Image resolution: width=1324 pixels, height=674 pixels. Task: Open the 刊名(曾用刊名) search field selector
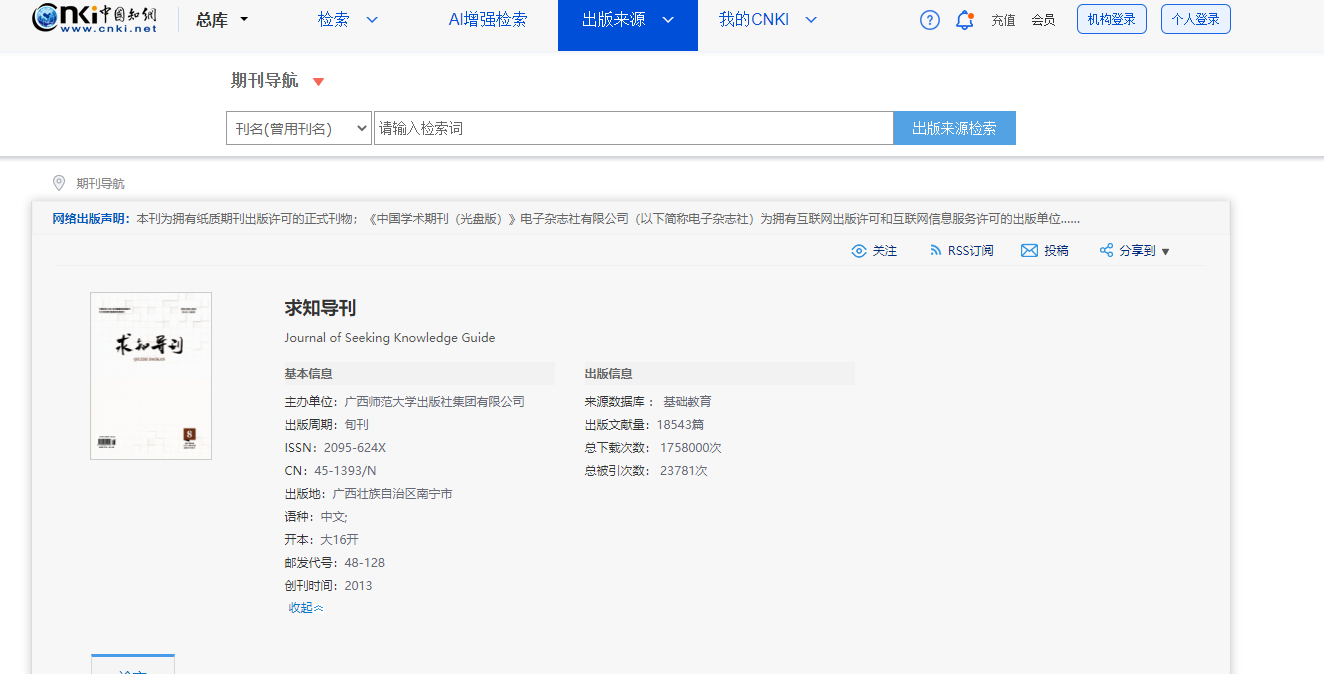(x=299, y=128)
